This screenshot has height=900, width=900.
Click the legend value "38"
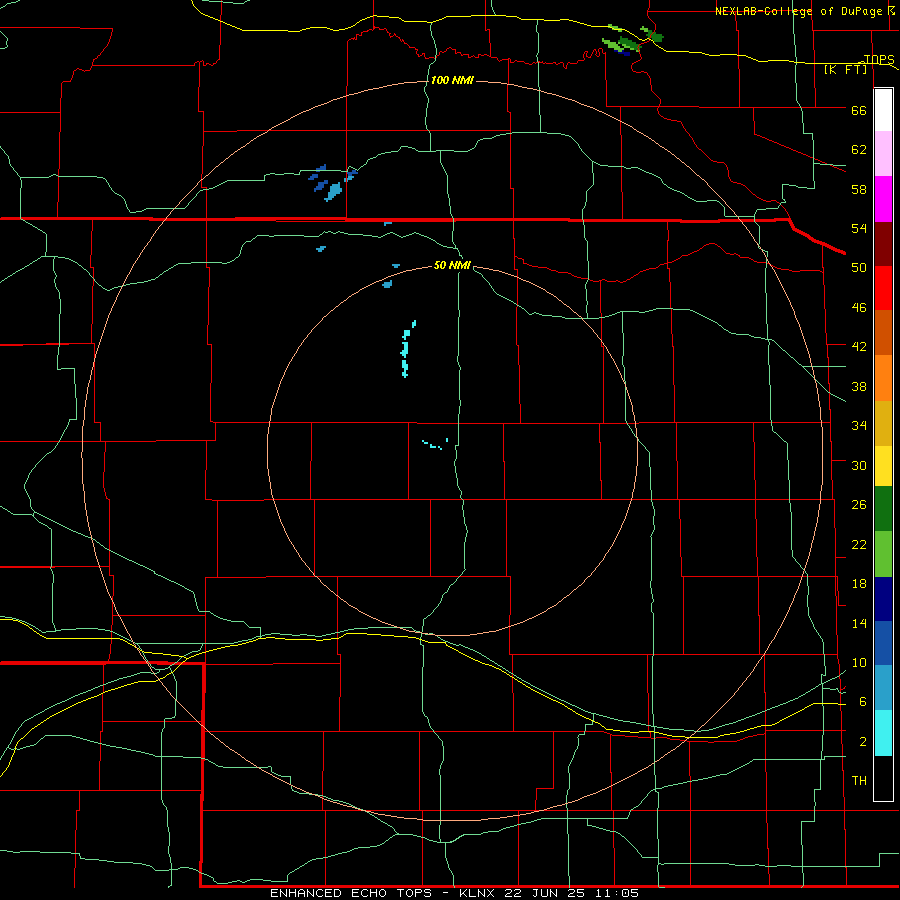(x=859, y=386)
